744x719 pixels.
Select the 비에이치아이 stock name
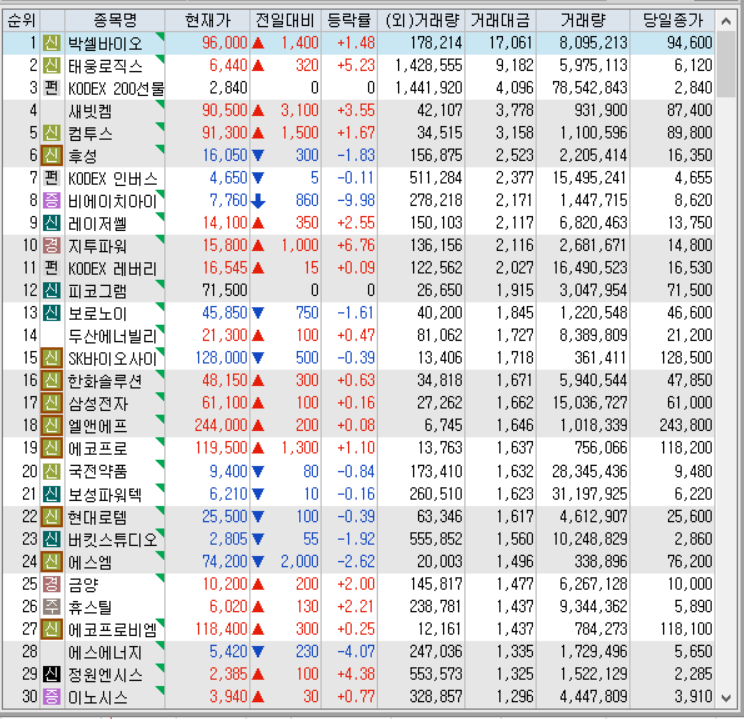113,201
